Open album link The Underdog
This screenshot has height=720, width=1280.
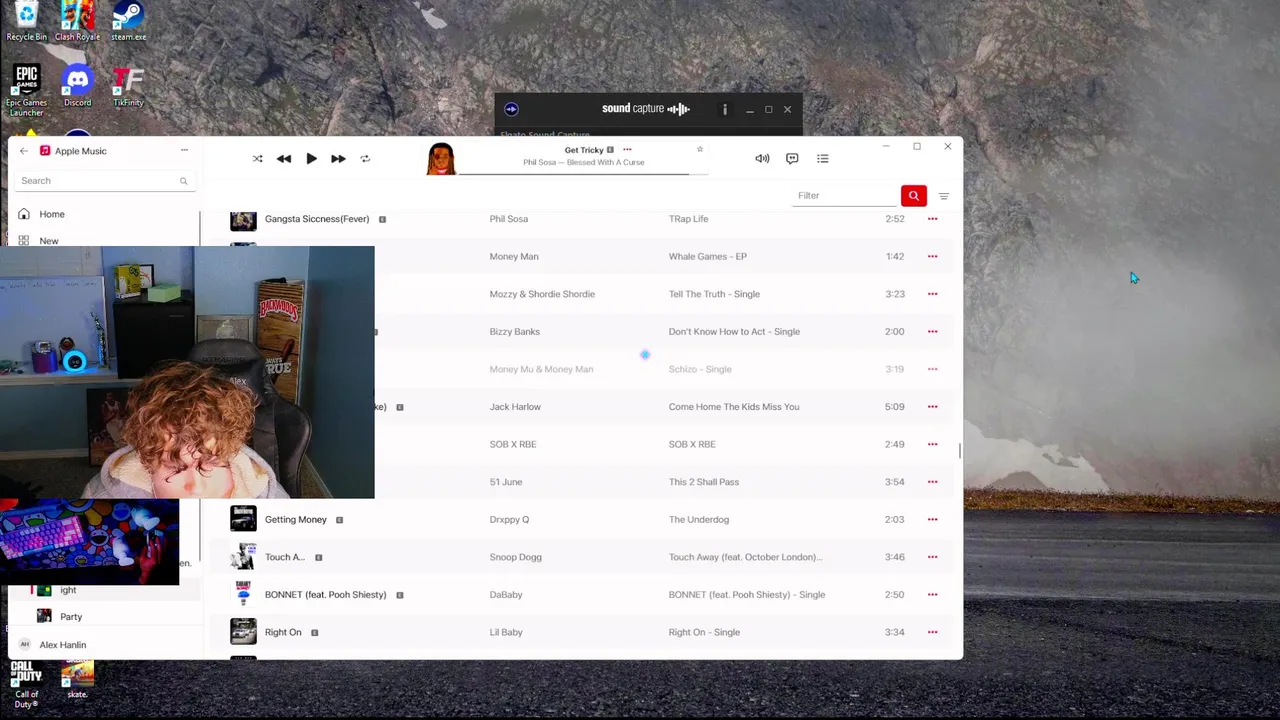[699, 520]
